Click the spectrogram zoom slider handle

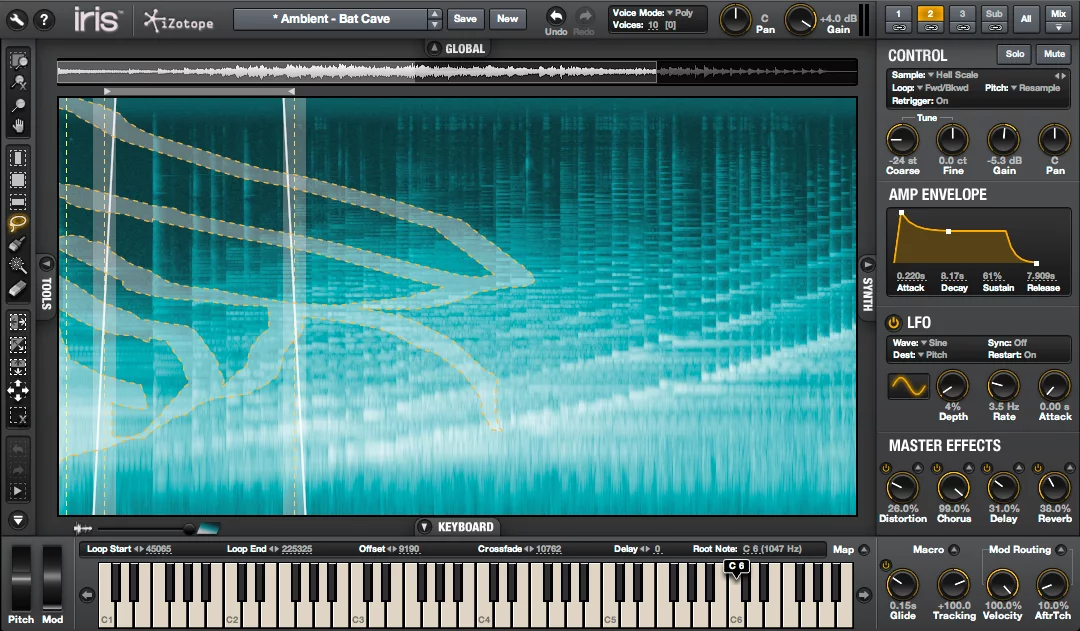[189, 528]
